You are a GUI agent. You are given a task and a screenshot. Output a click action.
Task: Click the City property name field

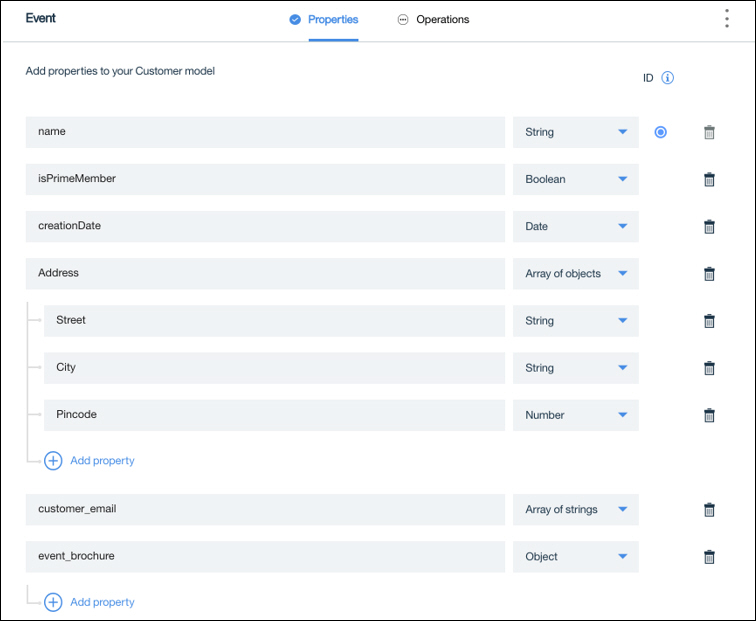(274, 368)
